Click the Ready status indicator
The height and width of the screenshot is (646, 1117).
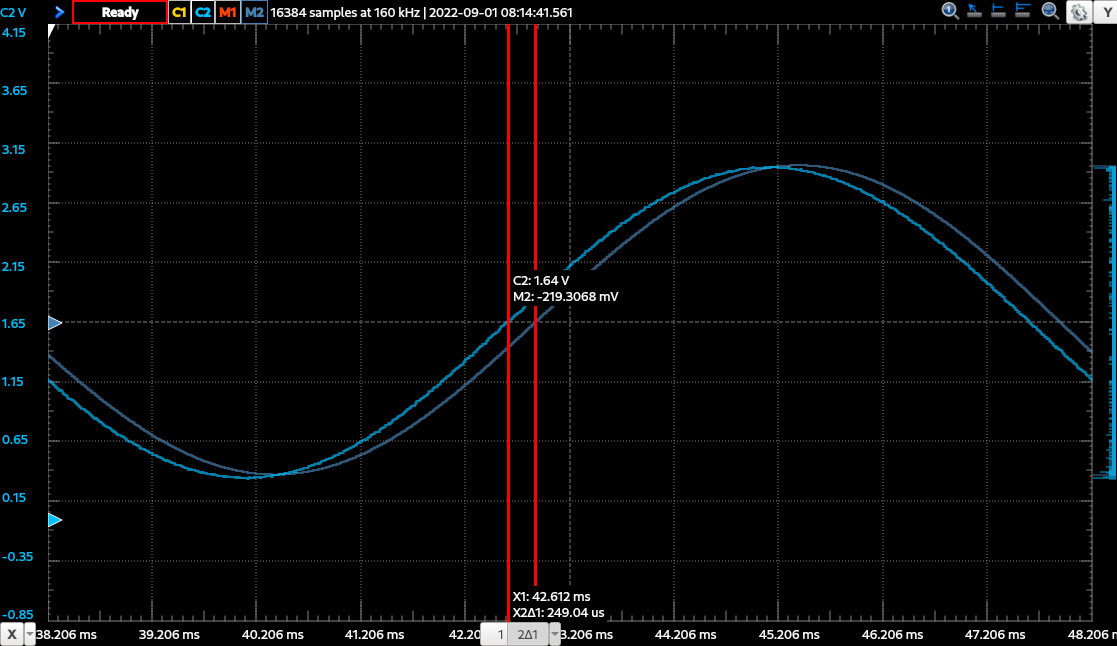coord(119,12)
